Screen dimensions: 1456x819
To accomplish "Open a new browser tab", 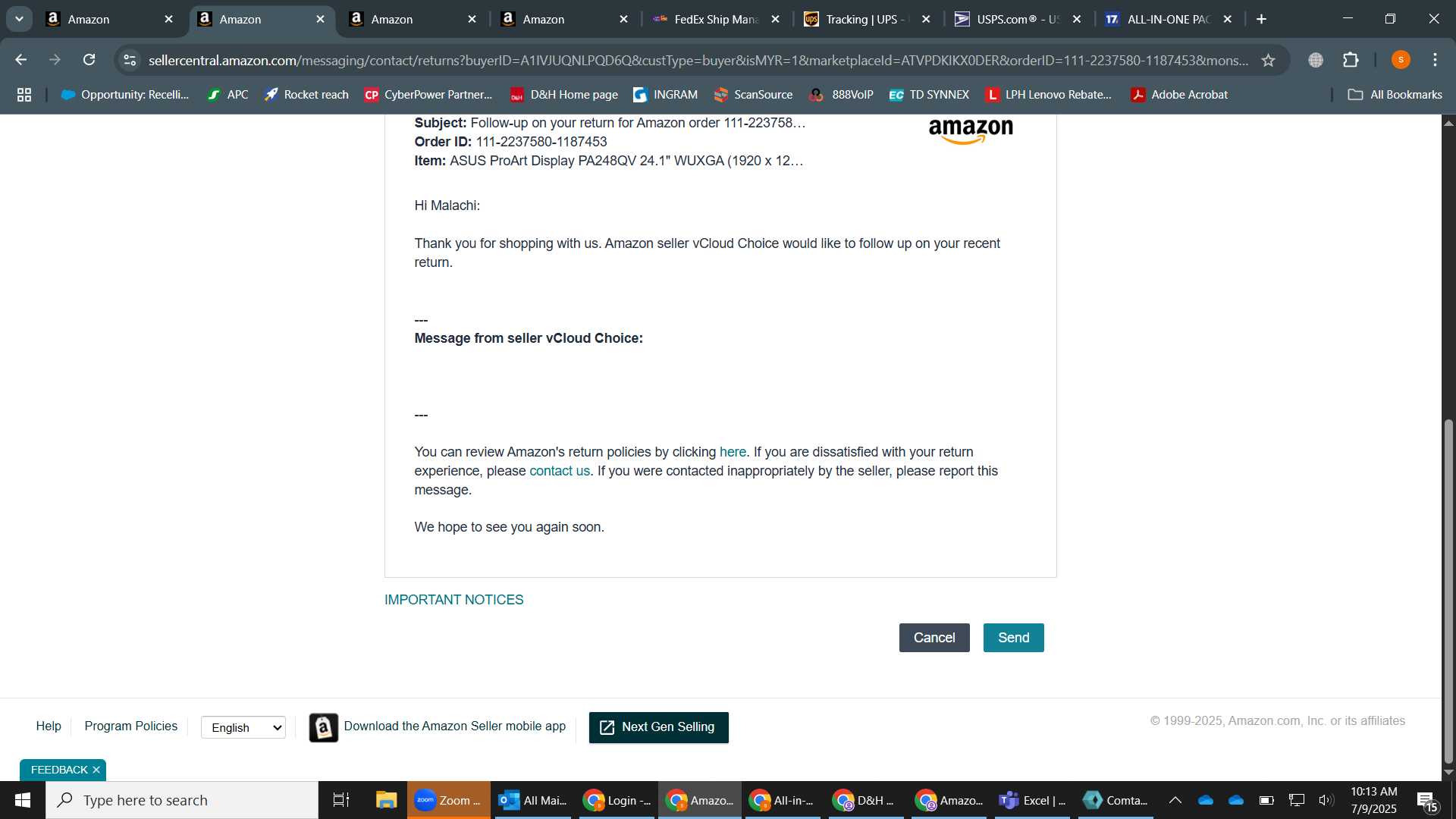I will (1261, 19).
